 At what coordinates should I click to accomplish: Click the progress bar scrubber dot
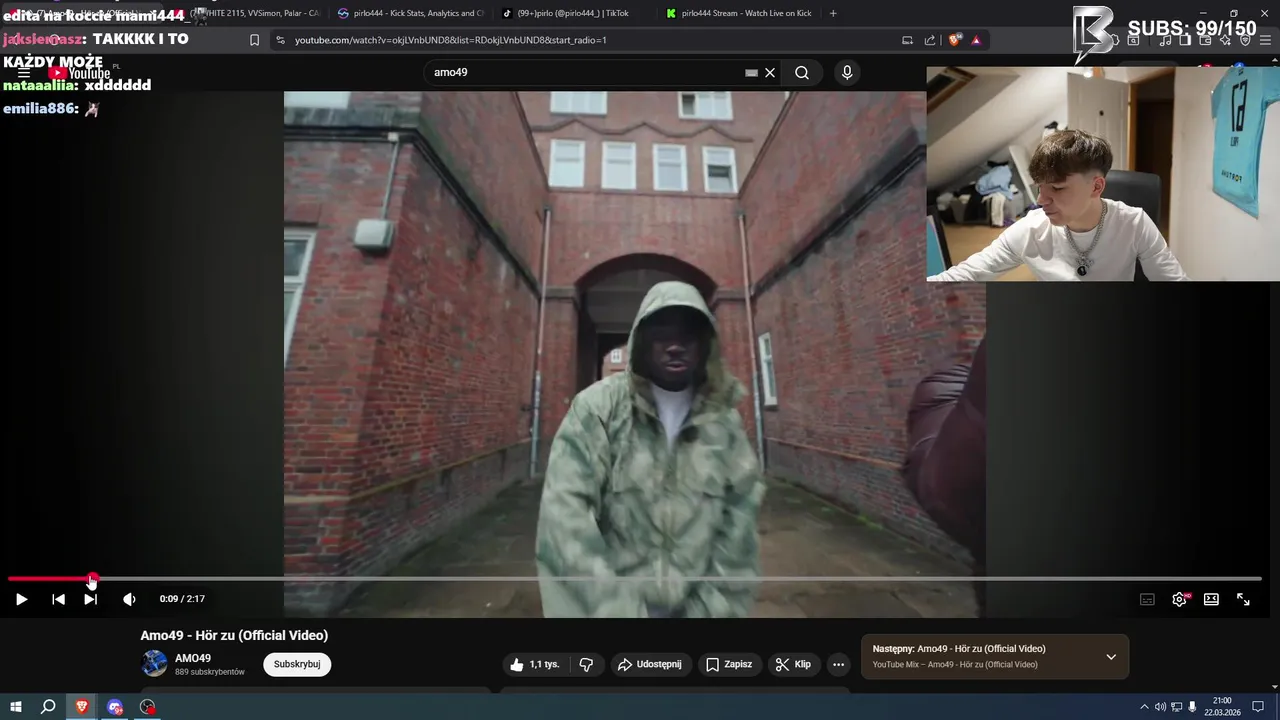tap(92, 579)
